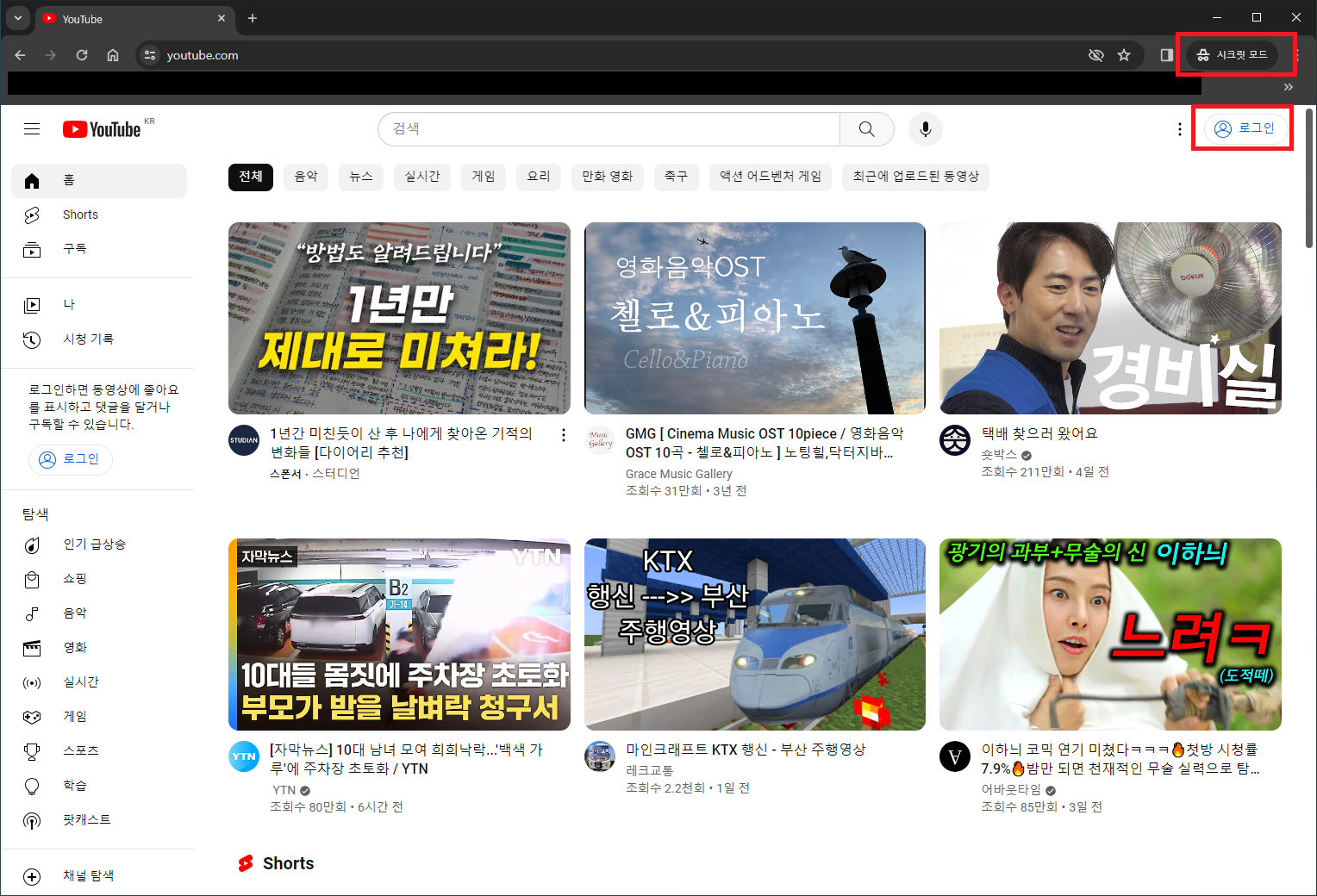Open 게임 in the sidebar explore list
The width and height of the screenshot is (1317, 896).
coord(99,717)
